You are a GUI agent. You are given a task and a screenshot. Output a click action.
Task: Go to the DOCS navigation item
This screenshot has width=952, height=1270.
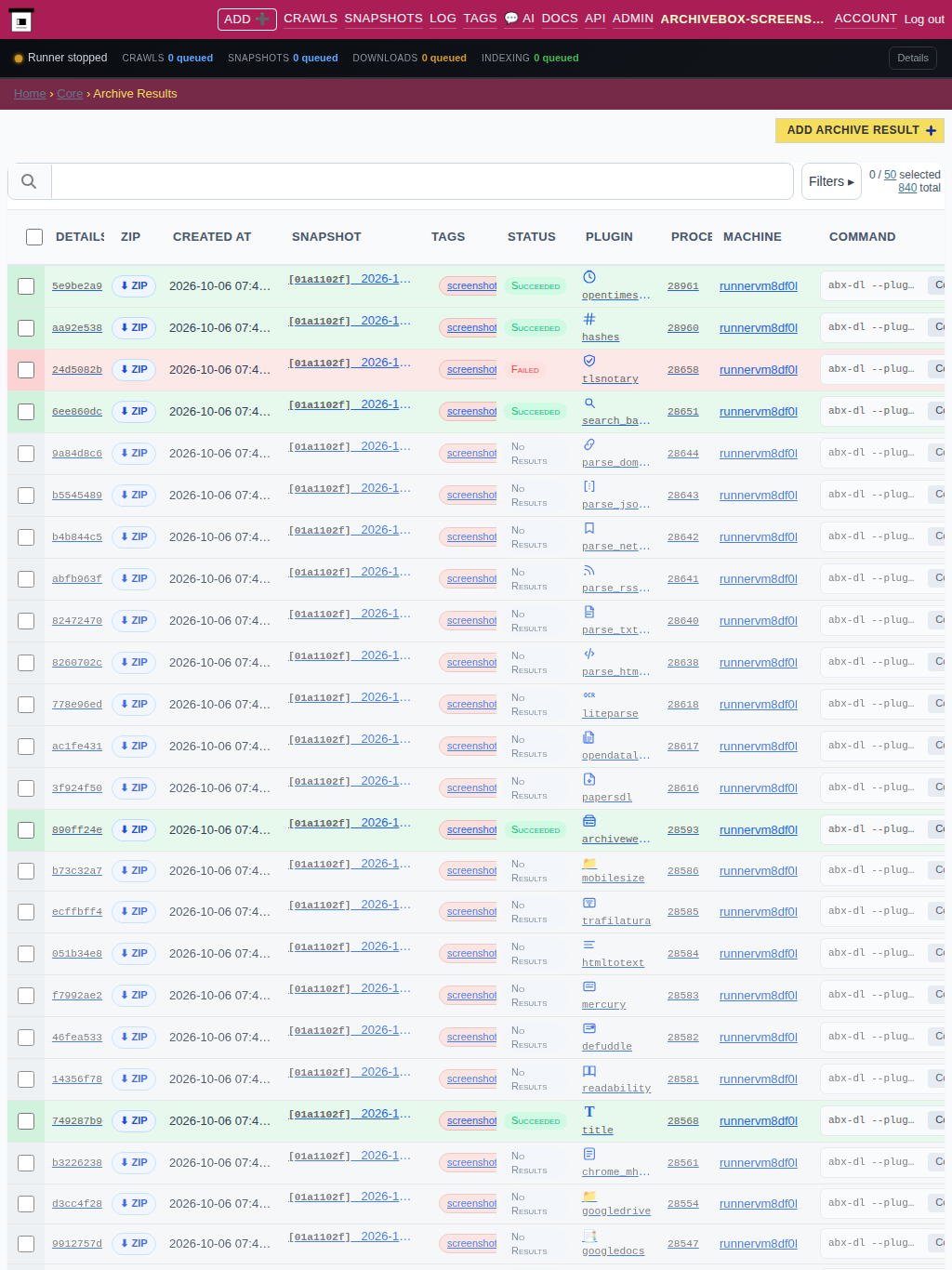pos(560,19)
